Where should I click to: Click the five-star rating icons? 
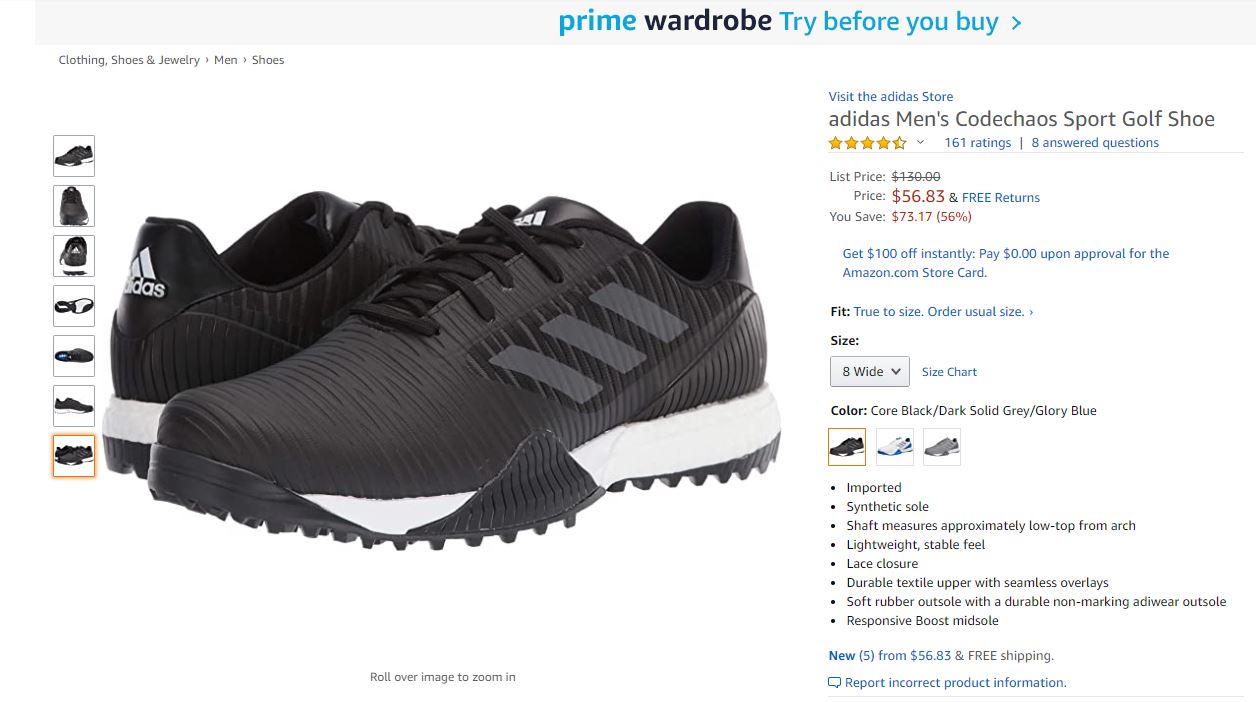click(867, 143)
